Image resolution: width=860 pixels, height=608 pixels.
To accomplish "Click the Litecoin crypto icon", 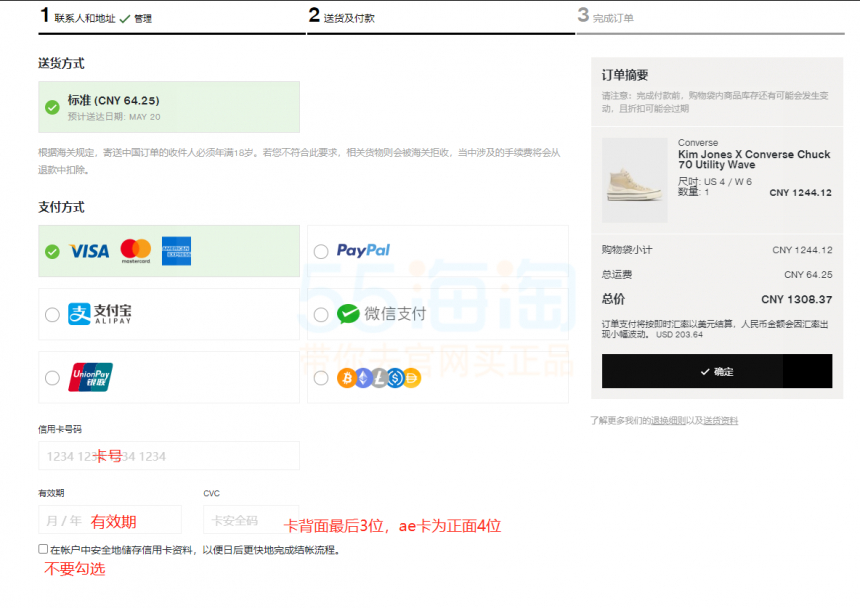I will pos(379,378).
